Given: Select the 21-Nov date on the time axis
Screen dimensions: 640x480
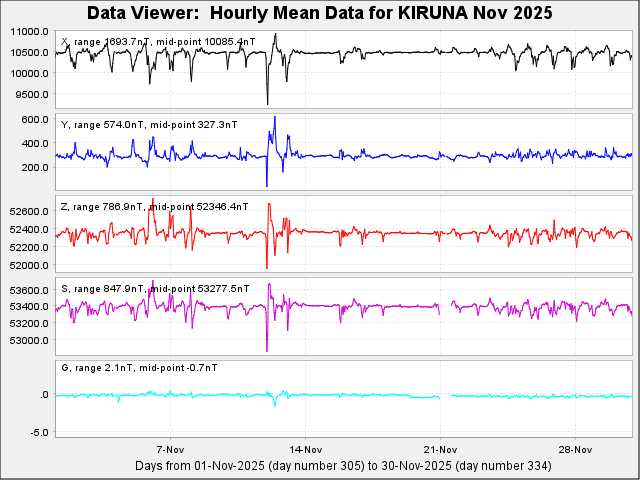Looking at the screenshot, I should point(440,449).
